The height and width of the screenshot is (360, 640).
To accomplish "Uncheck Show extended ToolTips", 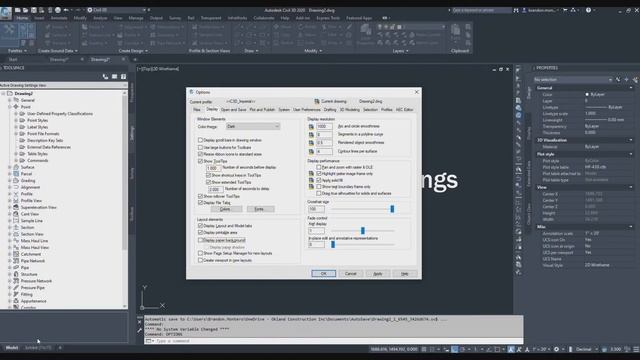I will [209, 182].
